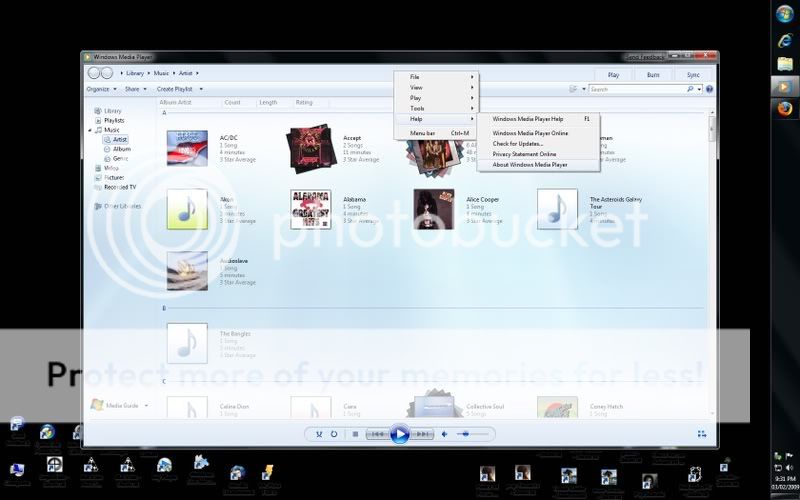Click inside the Search box
Image resolution: width=800 pixels, height=500 pixels.
(x=637, y=89)
